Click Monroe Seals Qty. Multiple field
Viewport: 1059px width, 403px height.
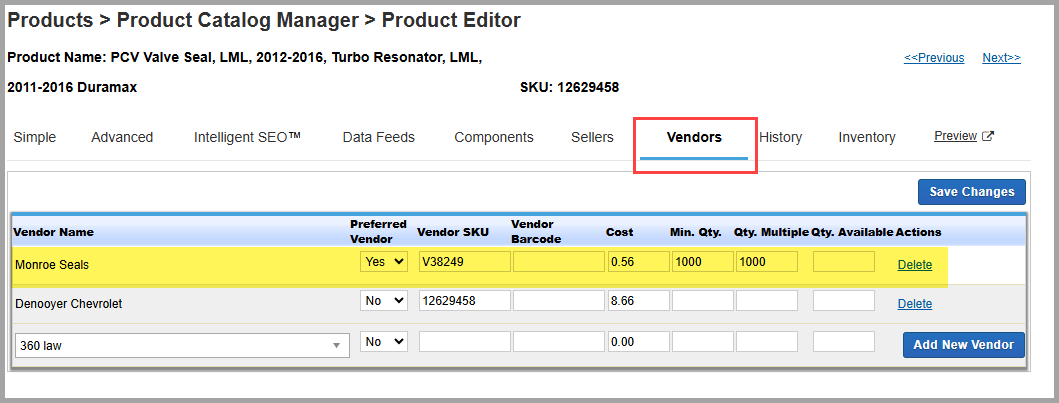tap(767, 262)
